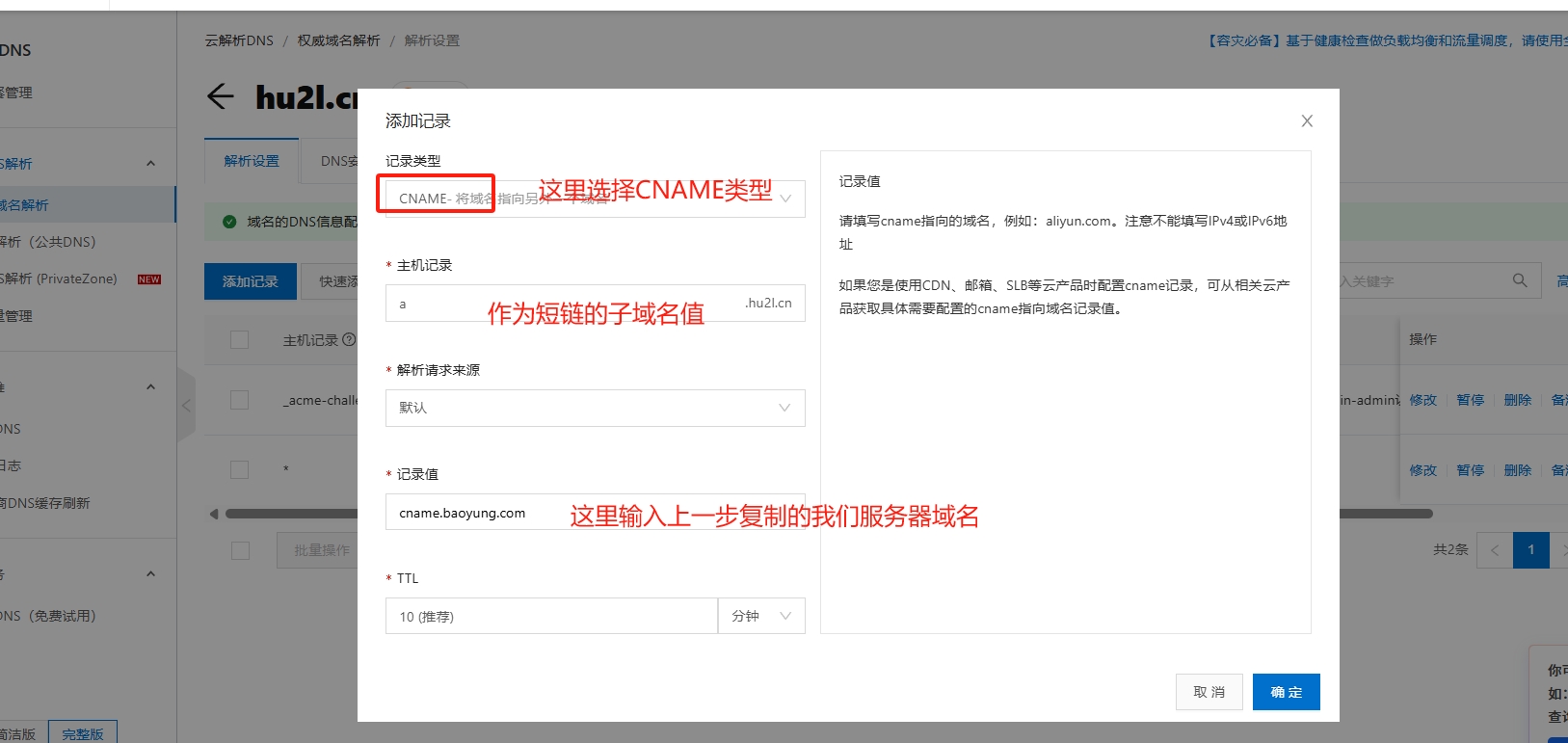
Task: Open the 解析请求来源 默认 dropdown
Action: click(x=595, y=408)
